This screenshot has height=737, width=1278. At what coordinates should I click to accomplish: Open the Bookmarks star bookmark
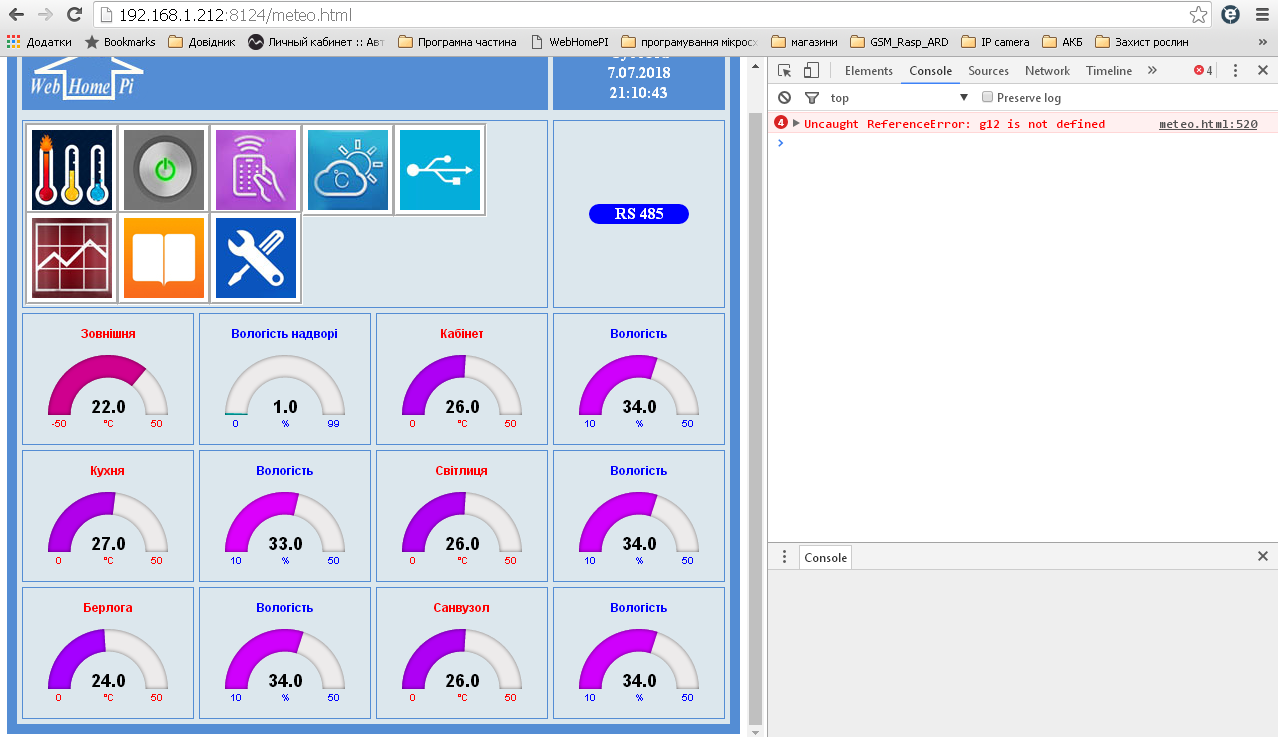point(120,42)
